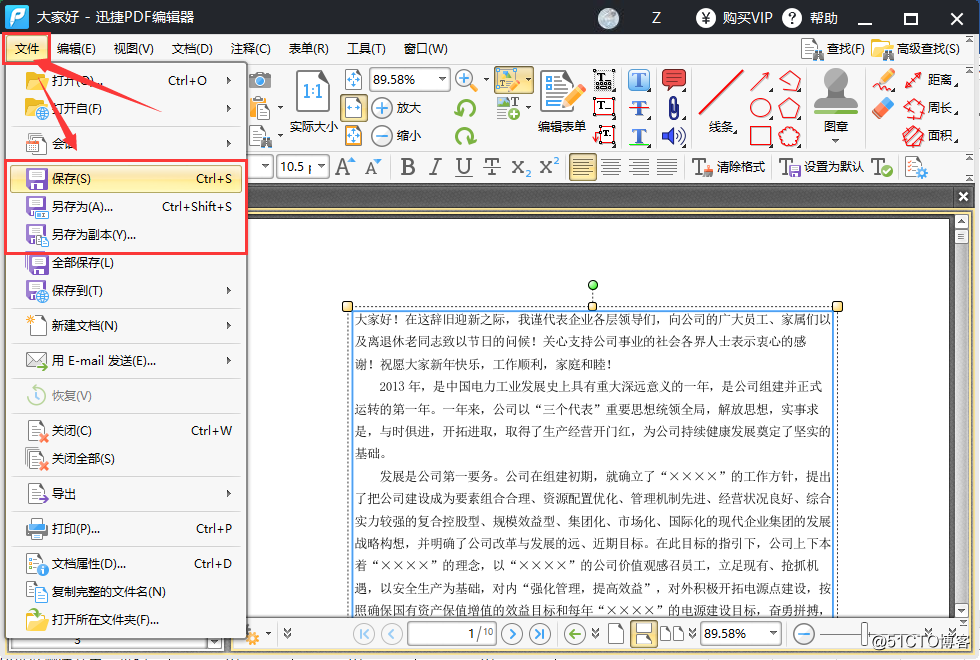Click the attachment paperclip icon
This screenshot has width=980, height=660.
[x=674, y=108]
